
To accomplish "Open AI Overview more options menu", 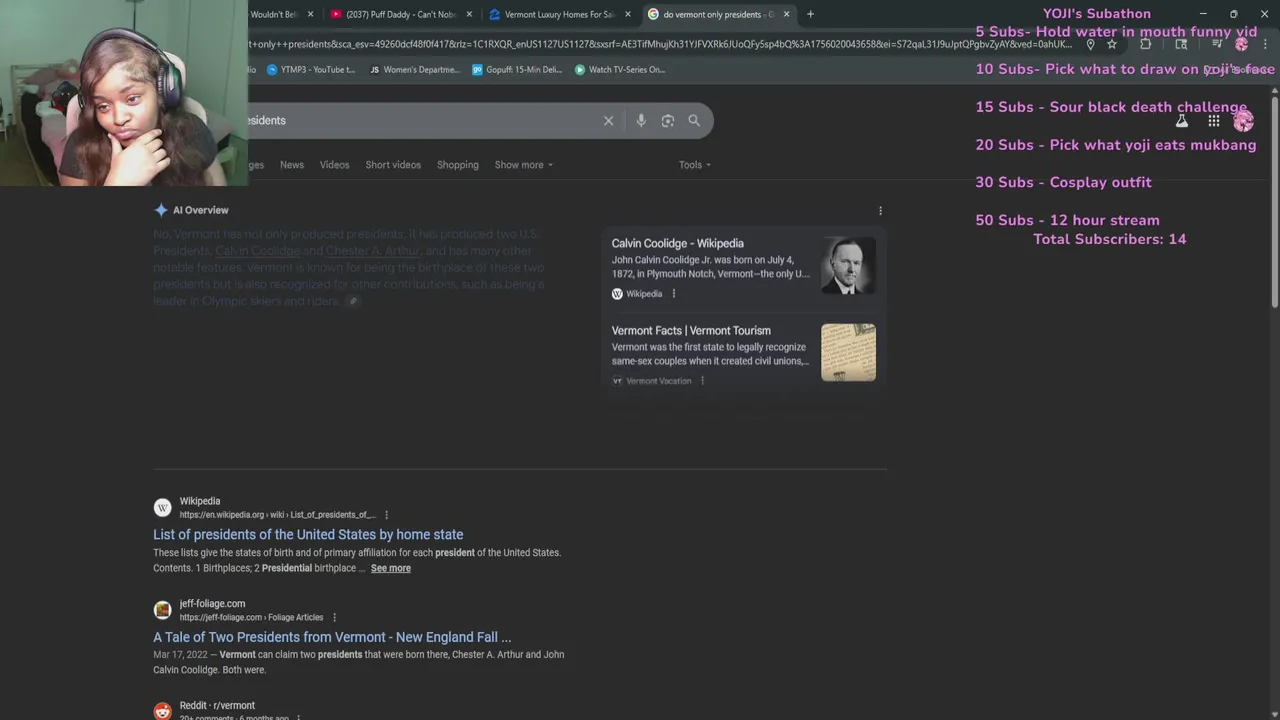I will (x=880, y=211).
